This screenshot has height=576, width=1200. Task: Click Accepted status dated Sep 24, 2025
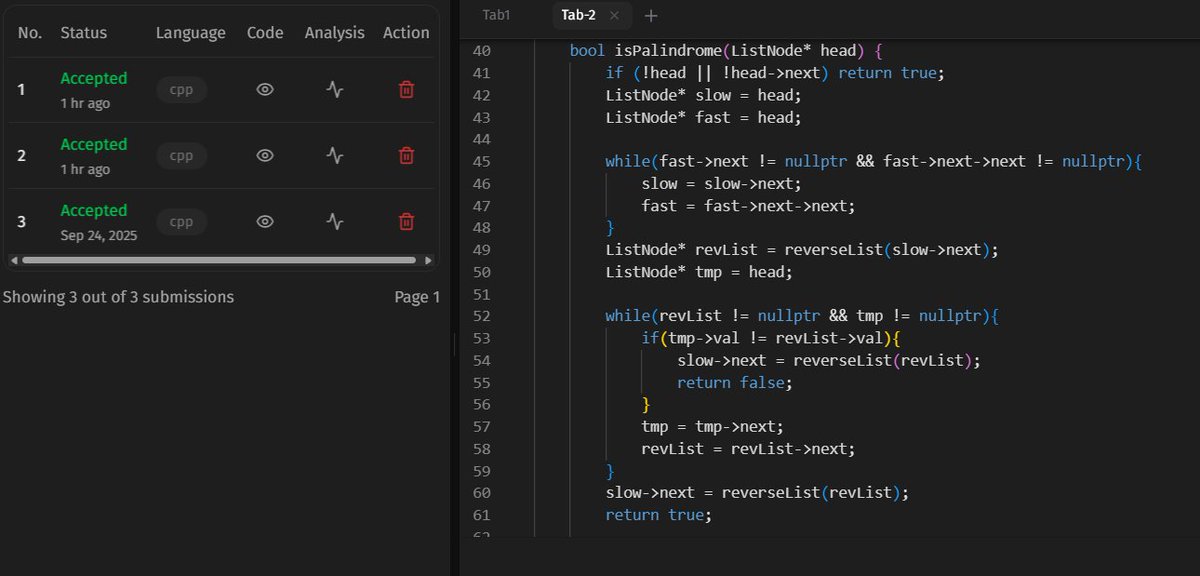point(94,210)
